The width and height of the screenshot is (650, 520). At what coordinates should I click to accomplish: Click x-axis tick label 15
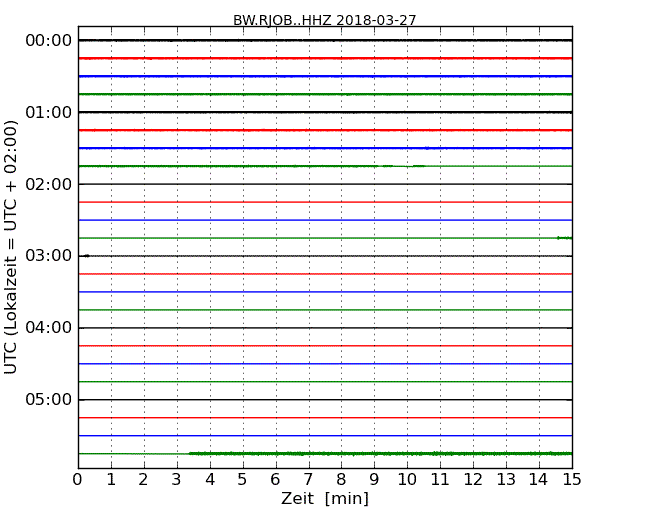point(572,480)
